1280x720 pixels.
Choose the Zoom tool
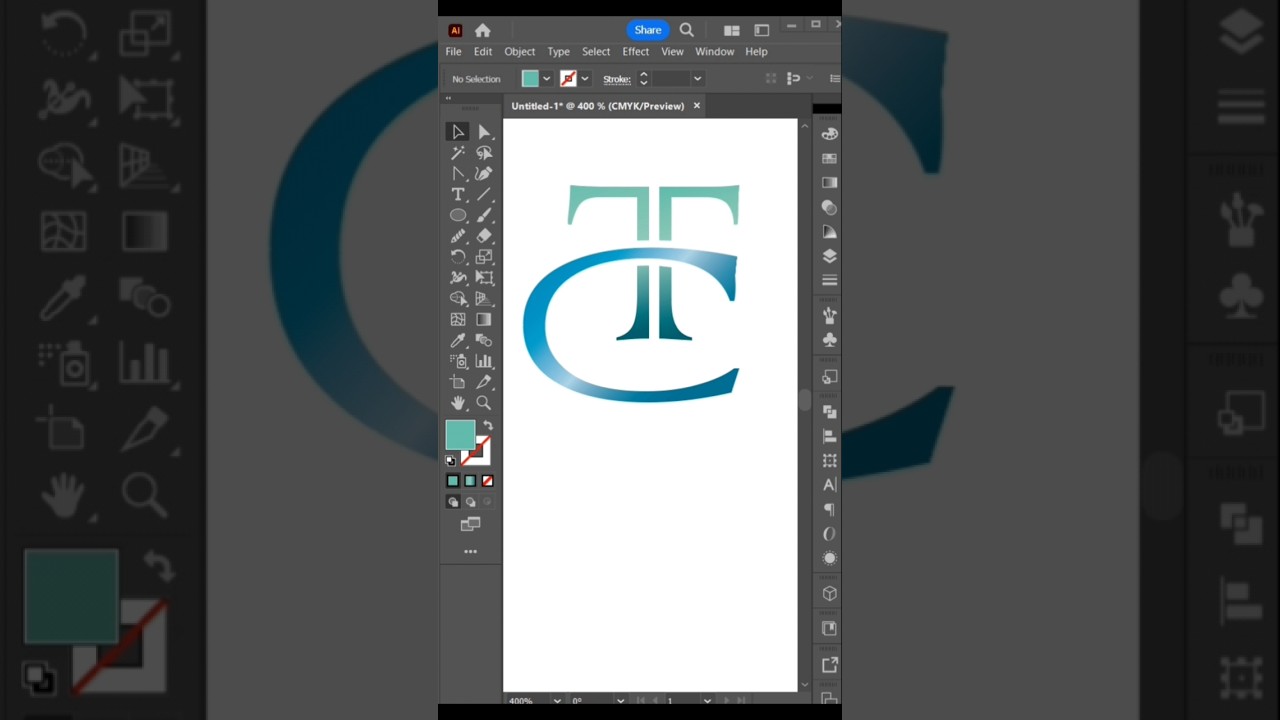tap(484, 403)
